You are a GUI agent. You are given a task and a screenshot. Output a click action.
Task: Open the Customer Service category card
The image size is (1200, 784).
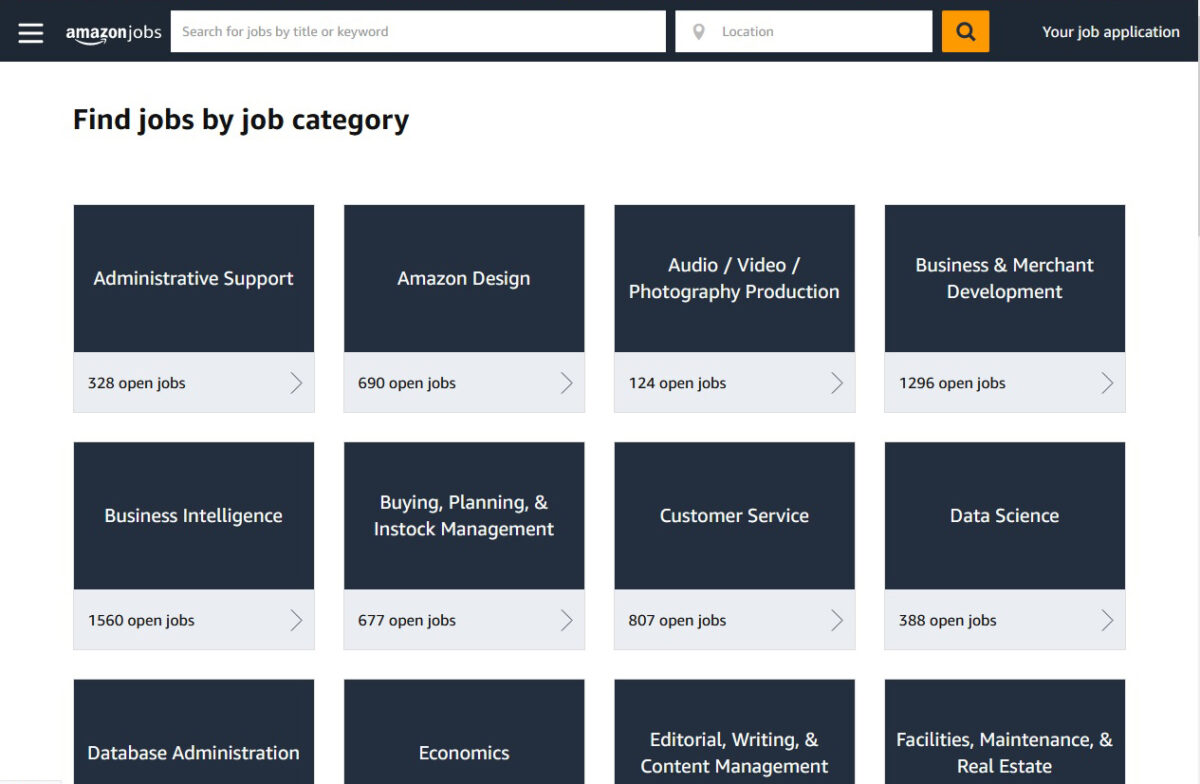[734, 545]
